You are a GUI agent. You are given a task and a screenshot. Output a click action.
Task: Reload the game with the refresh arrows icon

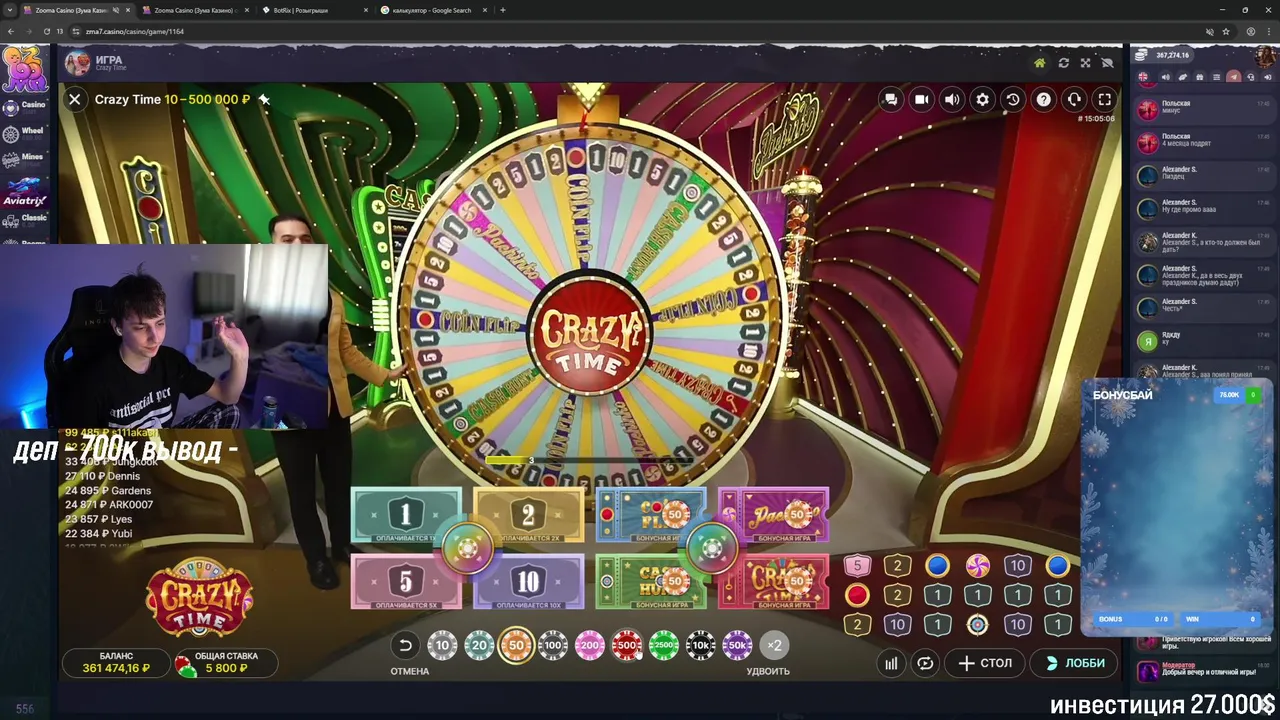1063,63
